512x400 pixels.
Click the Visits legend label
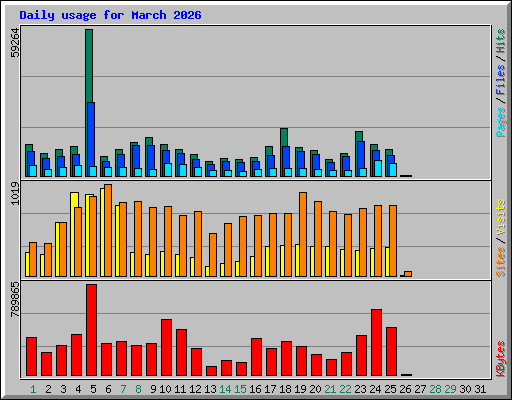(x=501, y=217)
